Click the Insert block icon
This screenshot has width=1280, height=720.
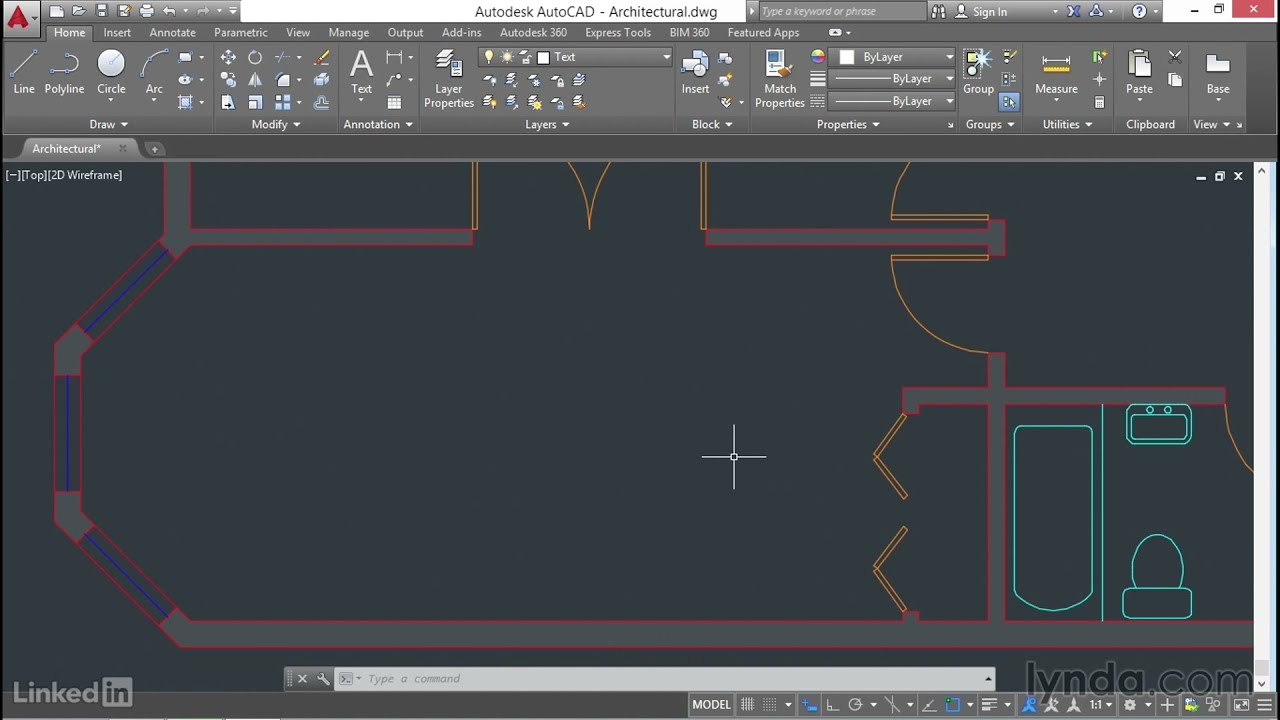(x=695, y=72)
